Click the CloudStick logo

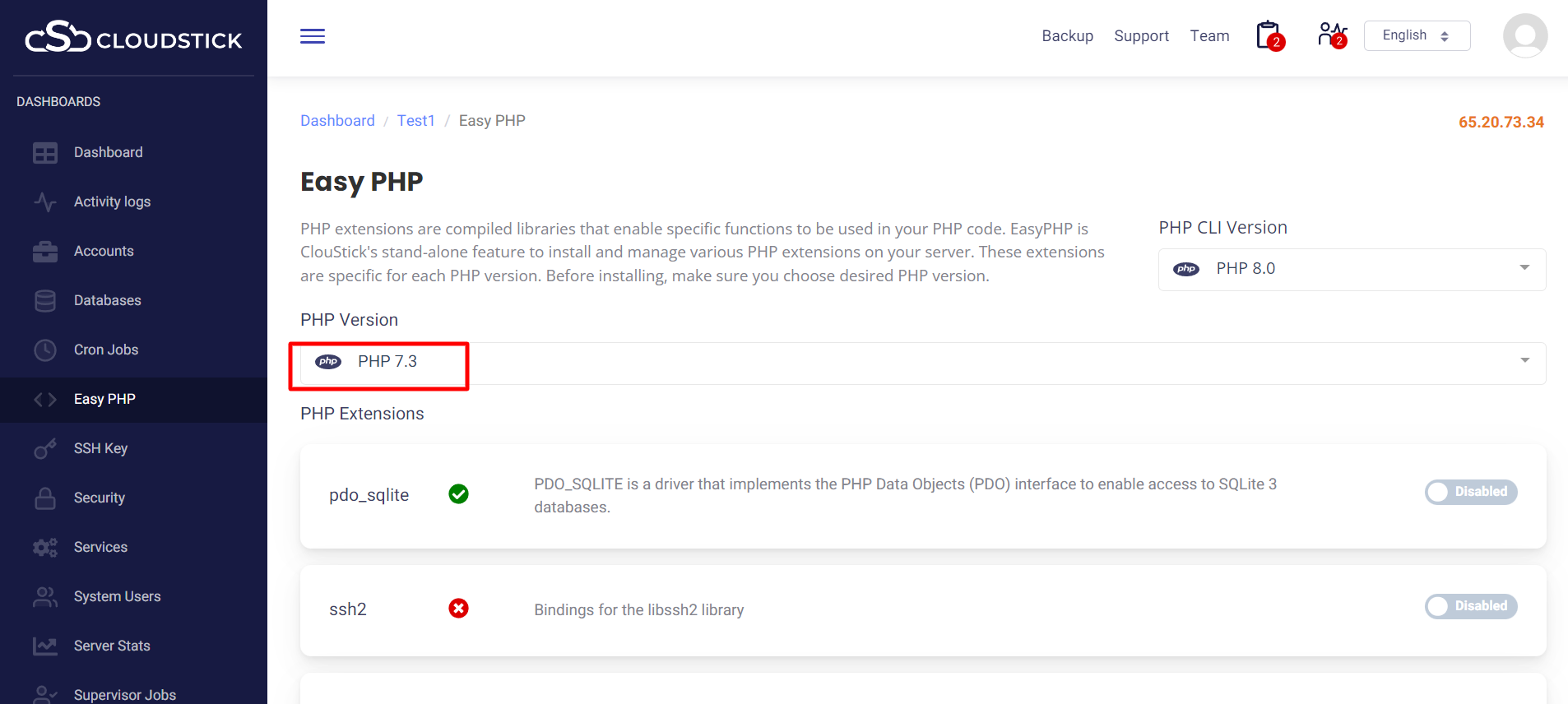point(133,38)
